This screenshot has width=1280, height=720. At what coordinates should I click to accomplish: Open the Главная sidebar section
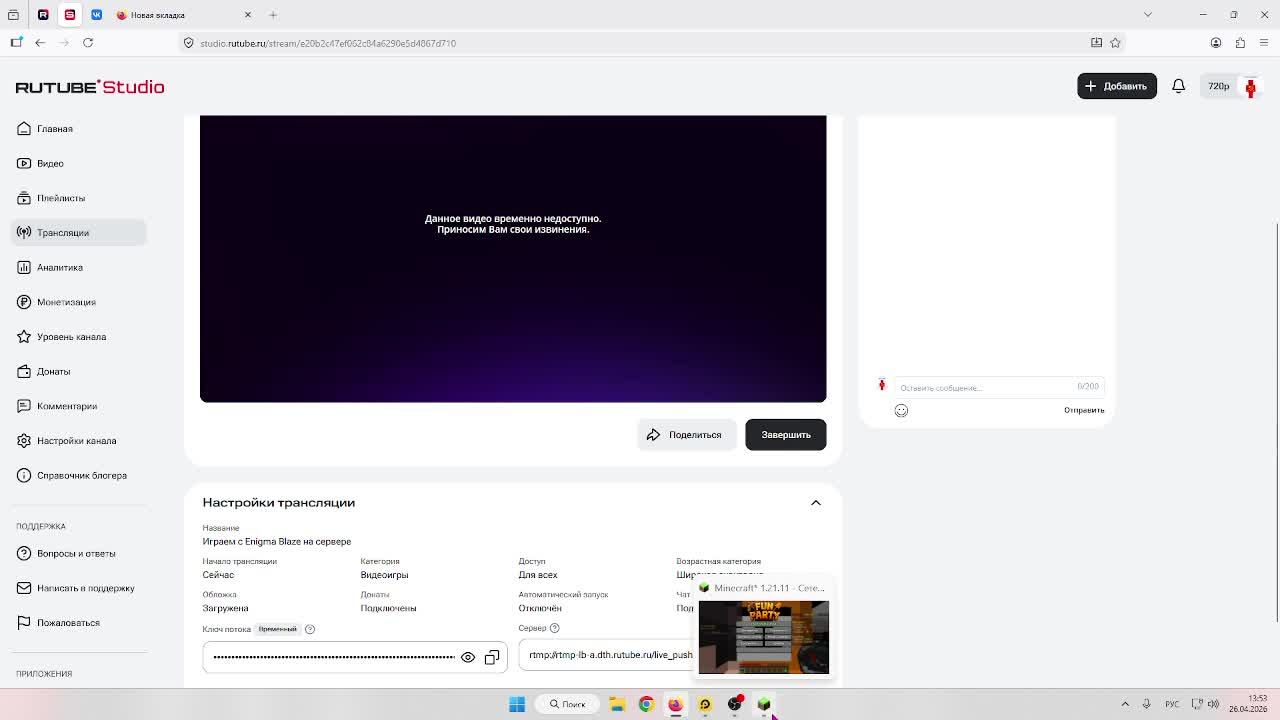click(55, 129)
